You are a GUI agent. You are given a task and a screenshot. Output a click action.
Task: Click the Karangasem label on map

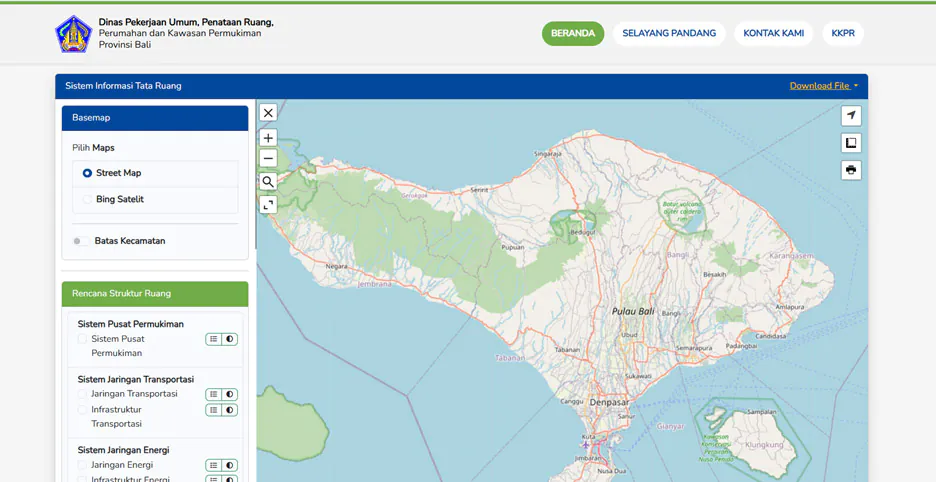point(791,256)
